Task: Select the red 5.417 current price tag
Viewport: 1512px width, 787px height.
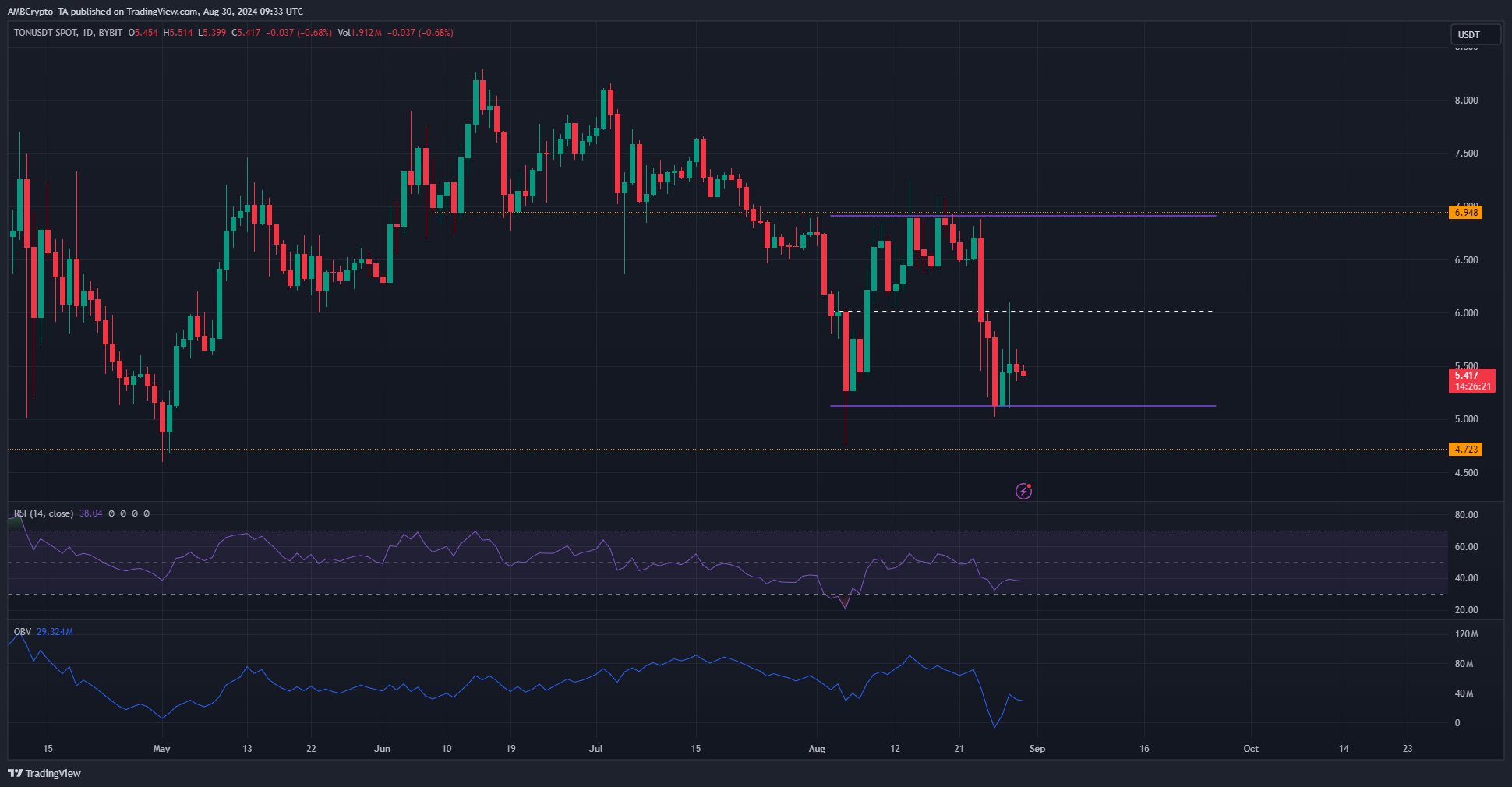Action: (1471, 380)
